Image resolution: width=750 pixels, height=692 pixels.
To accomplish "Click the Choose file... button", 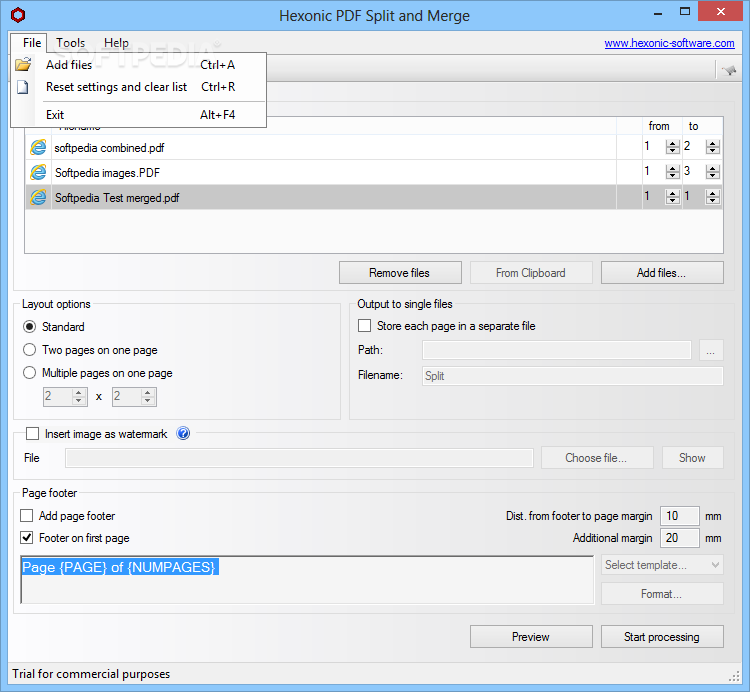I will (597, 458).
